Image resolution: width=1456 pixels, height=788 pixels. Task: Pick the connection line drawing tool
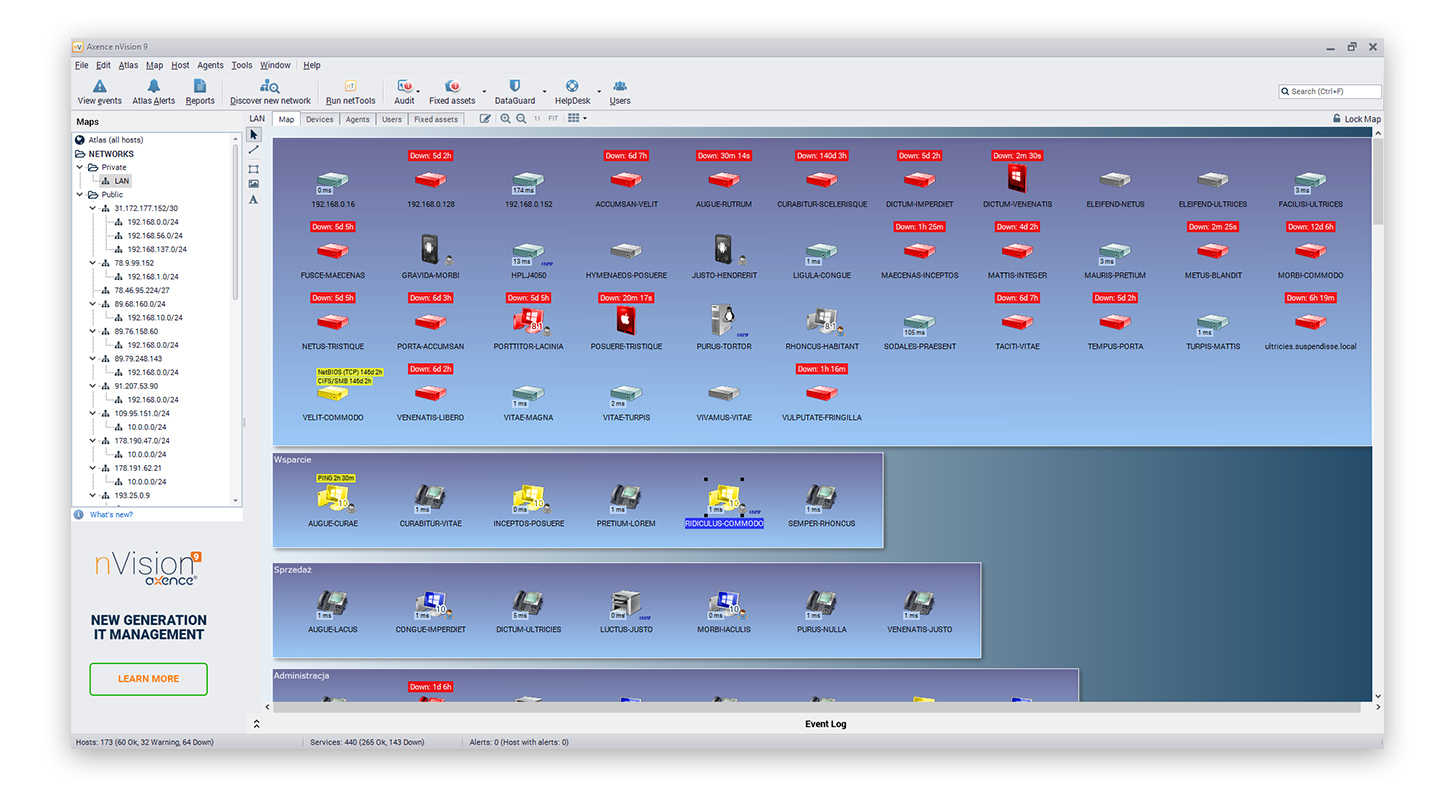click(x=253, y=151)
